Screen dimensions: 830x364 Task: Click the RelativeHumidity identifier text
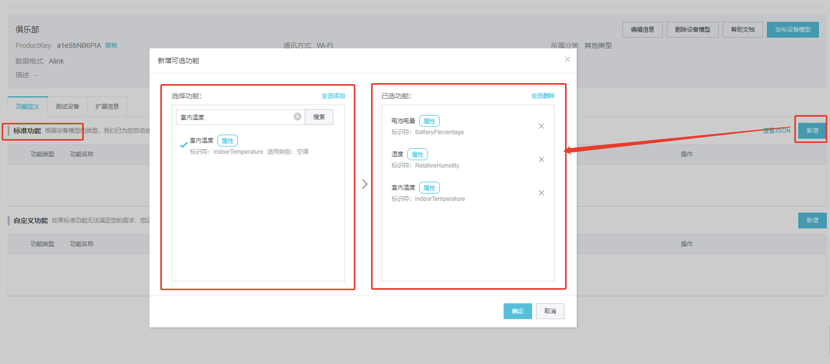pyautogui.click(x=437, y=166)
